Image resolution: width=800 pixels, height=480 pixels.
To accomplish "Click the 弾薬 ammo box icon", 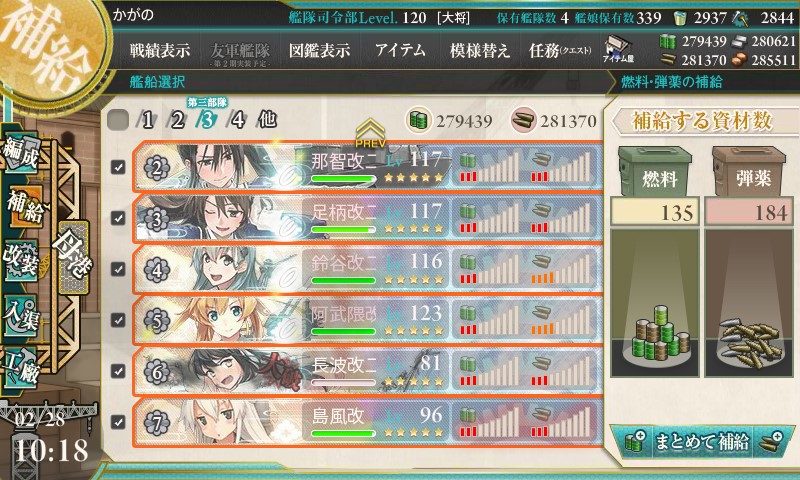I will 749,173.
